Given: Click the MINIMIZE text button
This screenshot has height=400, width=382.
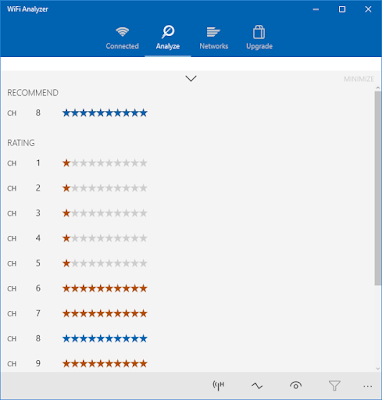Looking at the screenshot, I should (x=359, y=79).
